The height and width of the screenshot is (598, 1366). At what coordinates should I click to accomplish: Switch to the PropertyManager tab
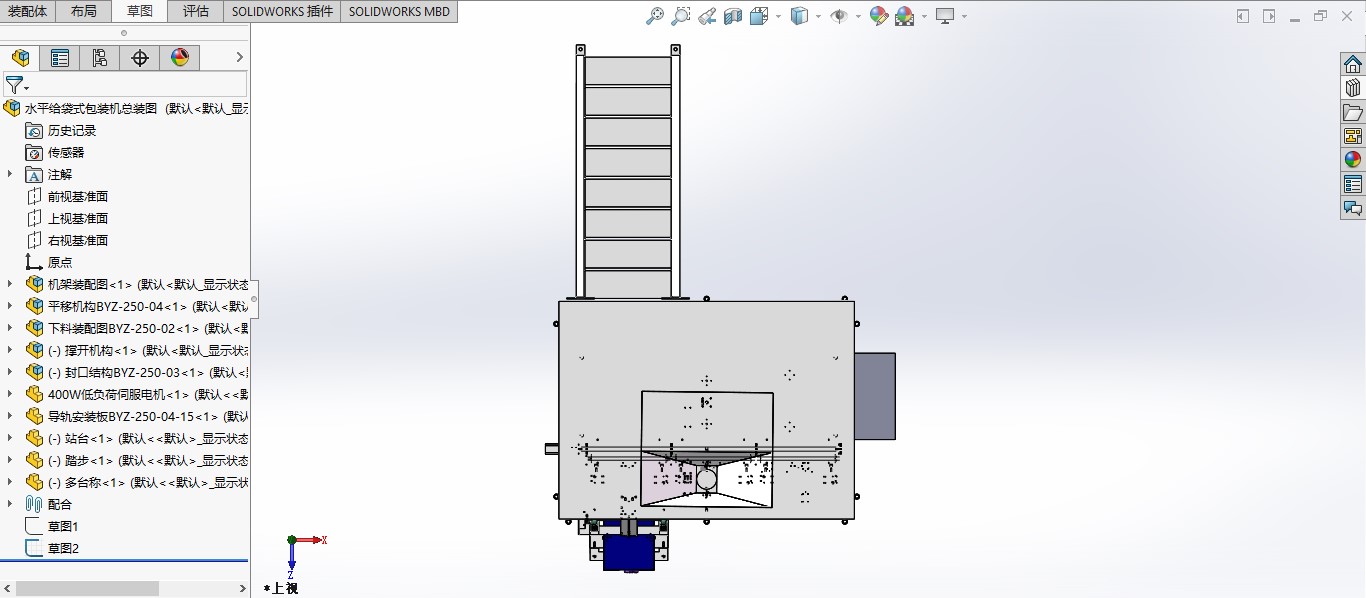click(x=60, y=58)
